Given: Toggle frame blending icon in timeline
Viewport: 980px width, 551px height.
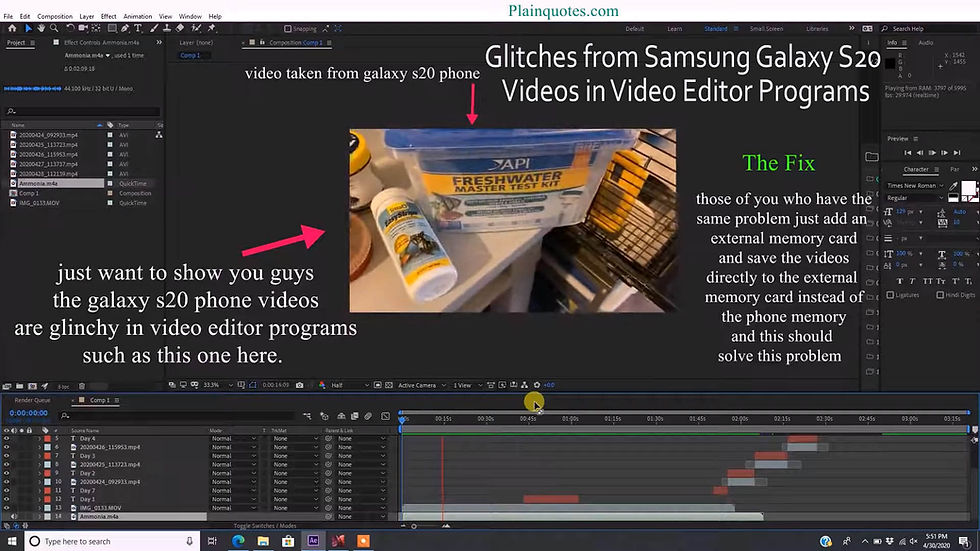Looking at the screenshot, I should click(x=354, y=415).
